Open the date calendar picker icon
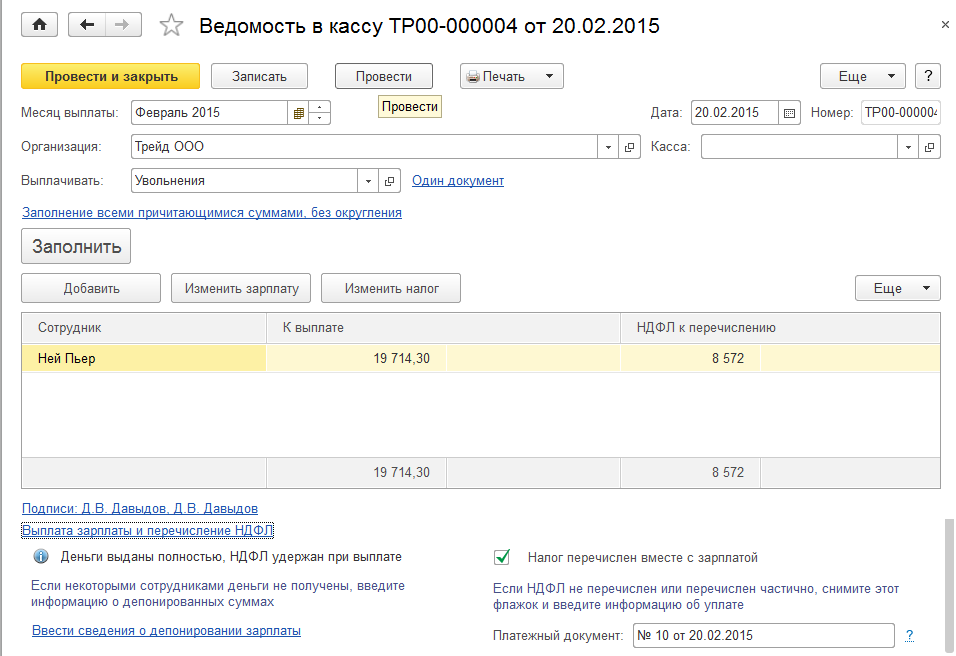The image size is (956, 656). coord(790,113)
